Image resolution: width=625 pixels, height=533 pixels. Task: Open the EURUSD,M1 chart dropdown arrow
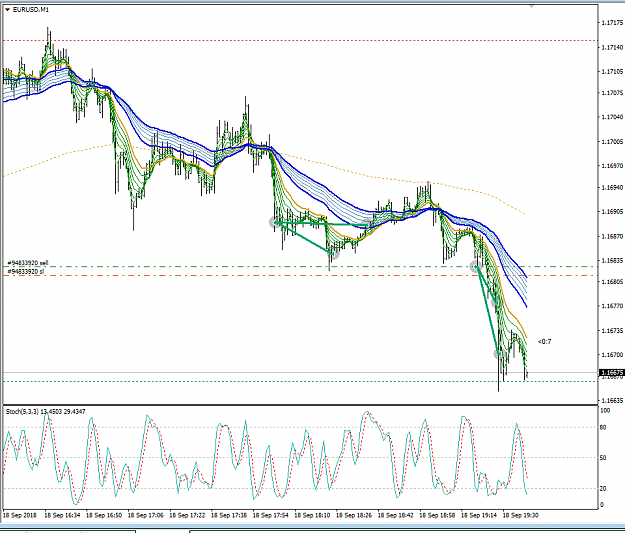(x=8, y=10)
